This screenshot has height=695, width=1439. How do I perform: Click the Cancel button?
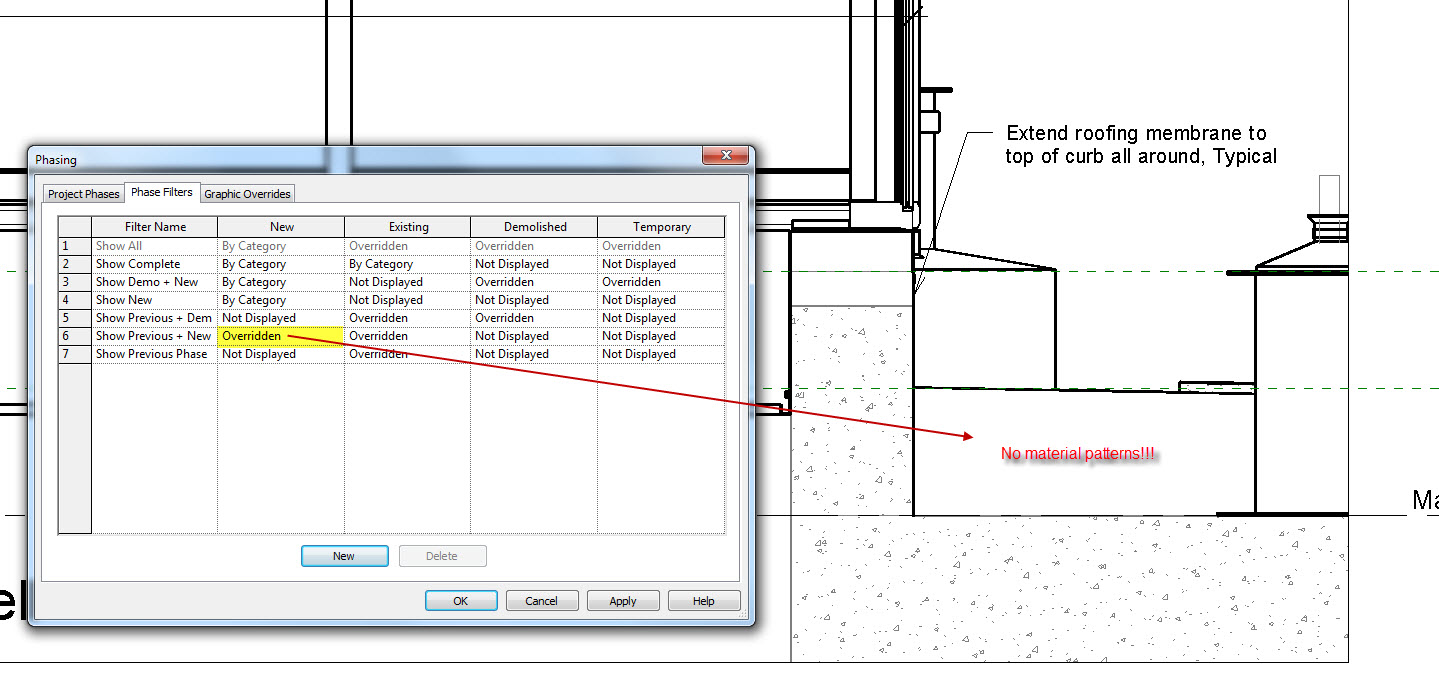click(x=541, y=601)
